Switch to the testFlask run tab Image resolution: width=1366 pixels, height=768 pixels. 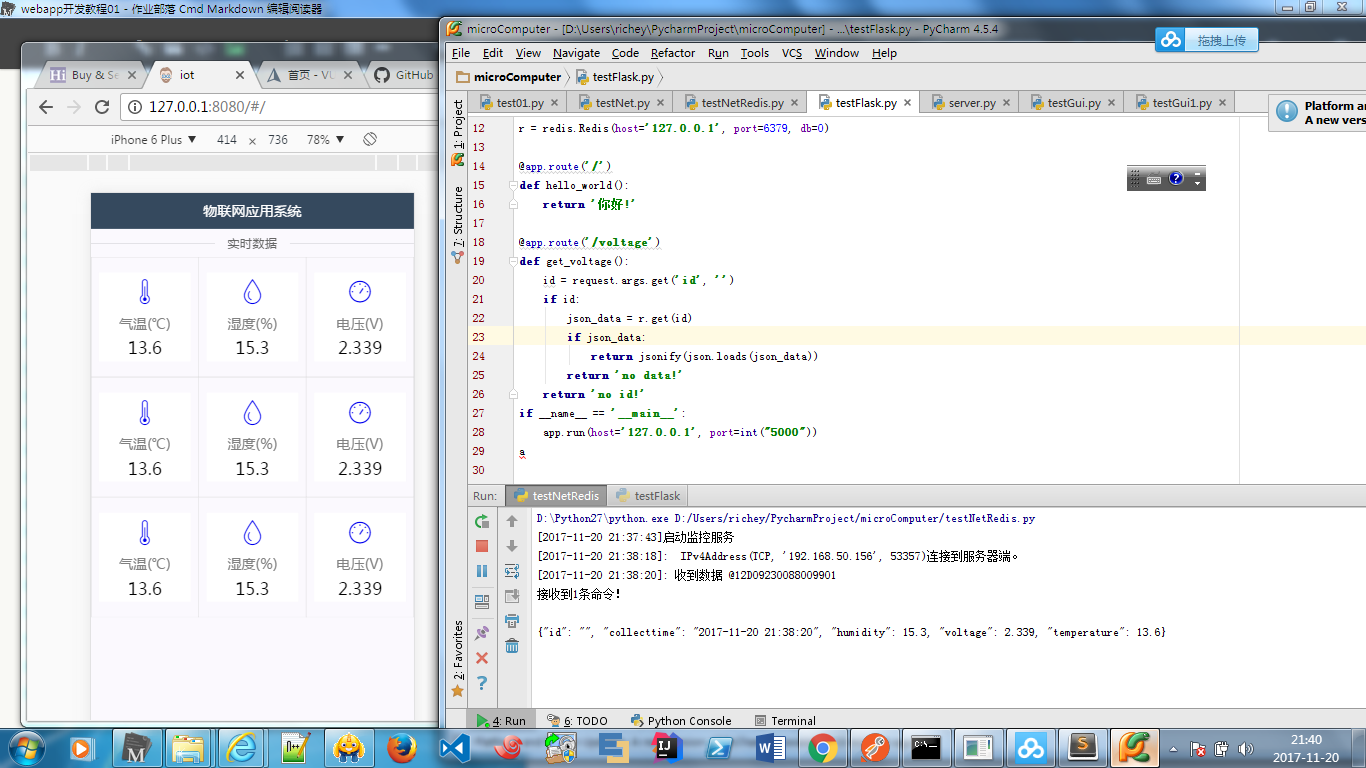click(x=648, y=495)
